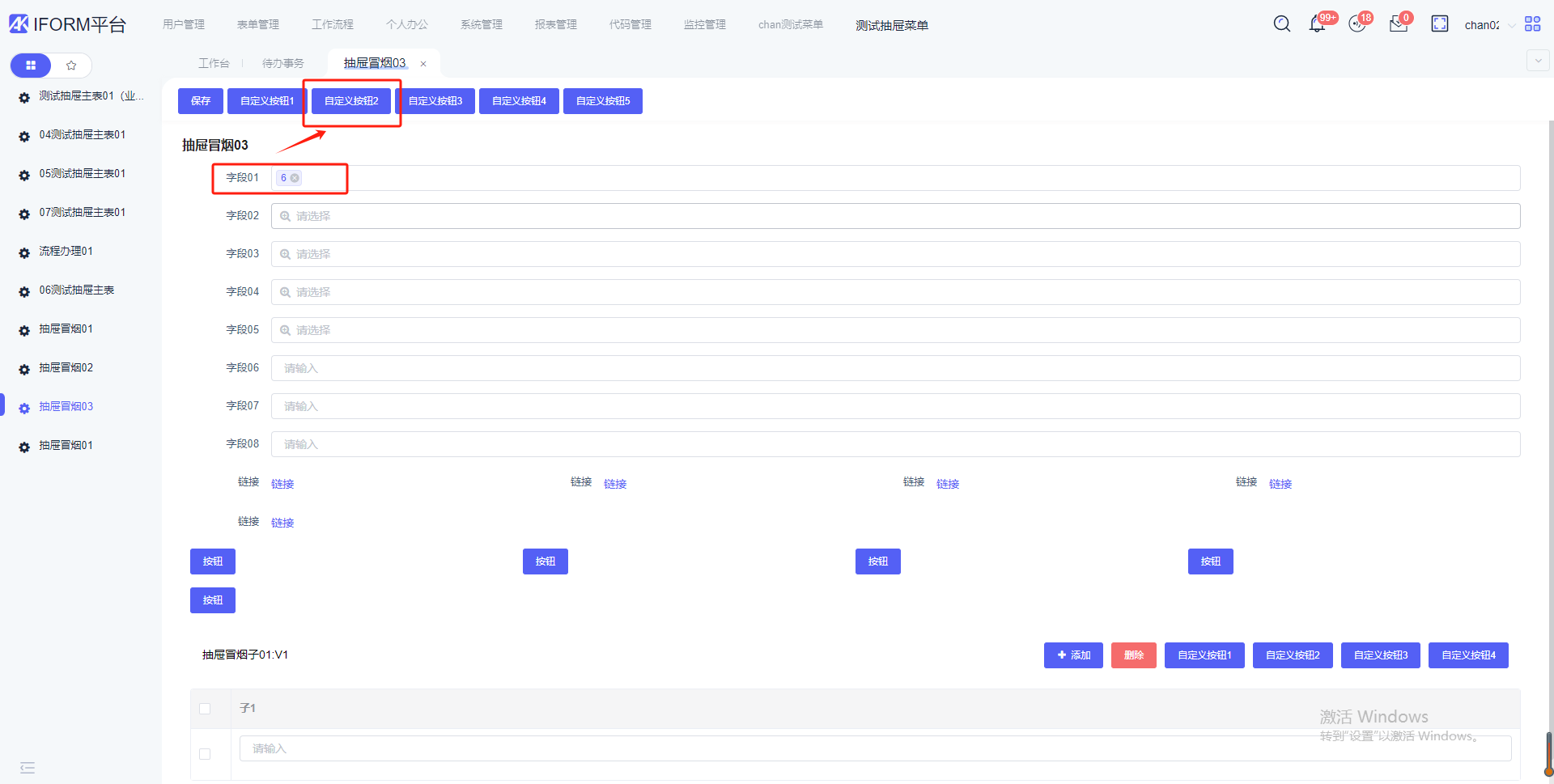Check the first row checkbox in subtable
Image resolution: width=1554 pixels, height=784 pixels.
pos(205,754)
